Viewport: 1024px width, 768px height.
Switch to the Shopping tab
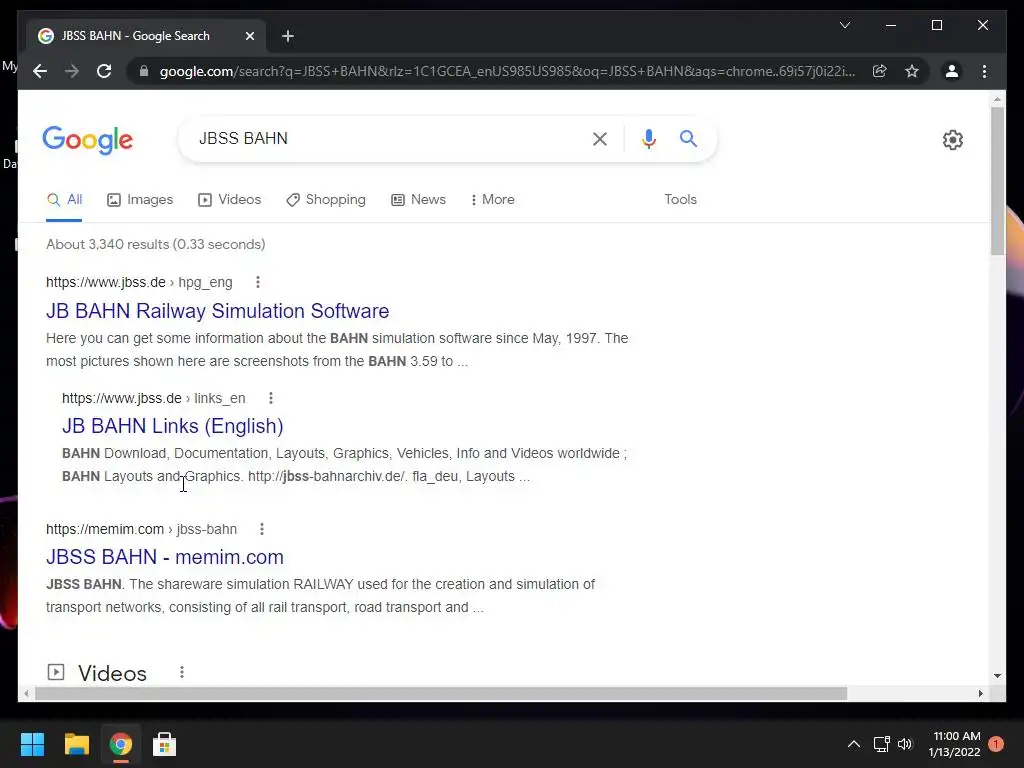tap(325, 200)
